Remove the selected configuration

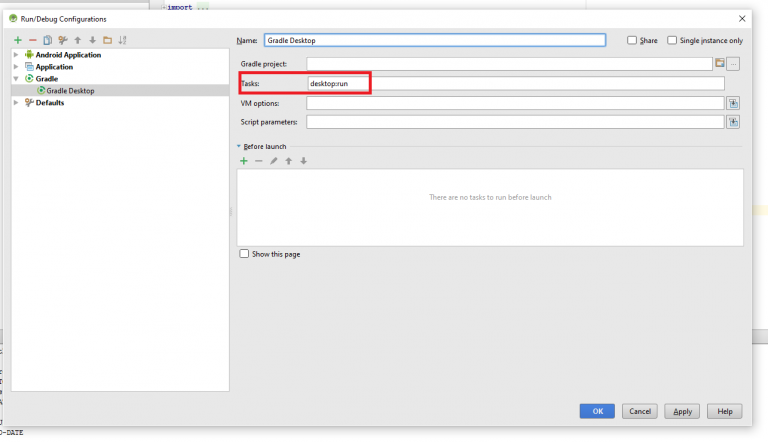click(32, 40)
